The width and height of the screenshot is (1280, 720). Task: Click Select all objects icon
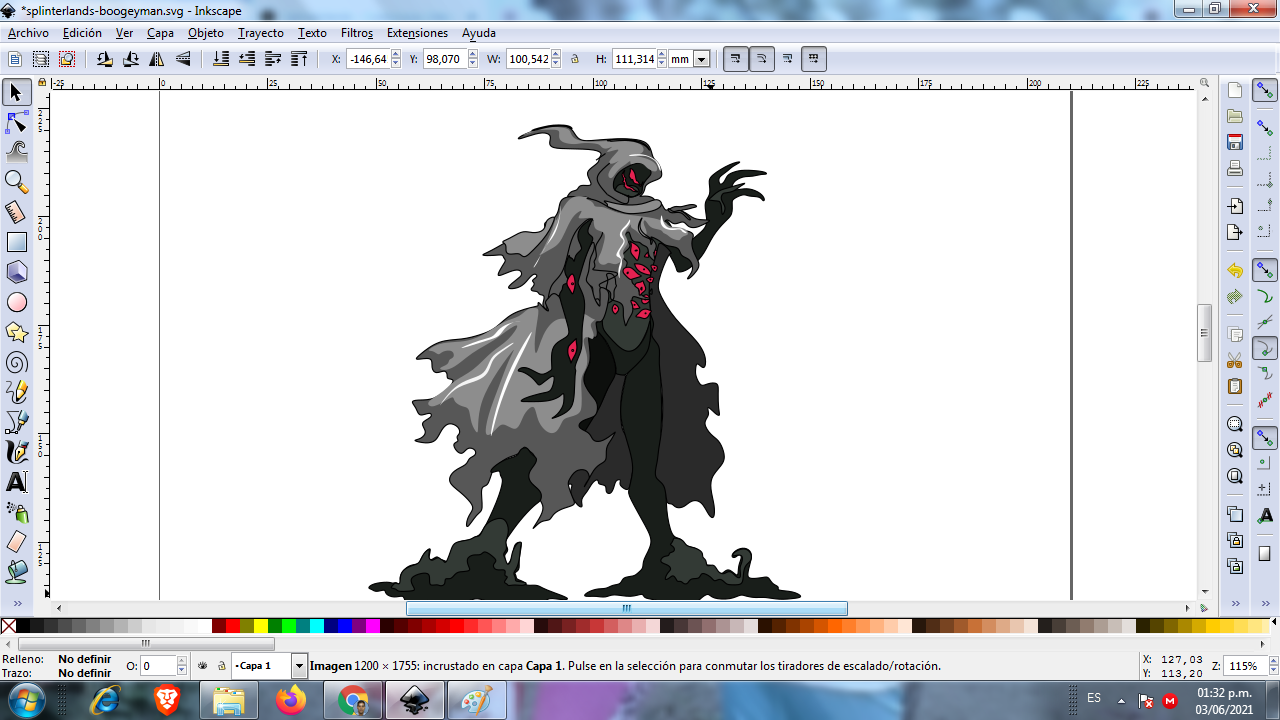15,59
